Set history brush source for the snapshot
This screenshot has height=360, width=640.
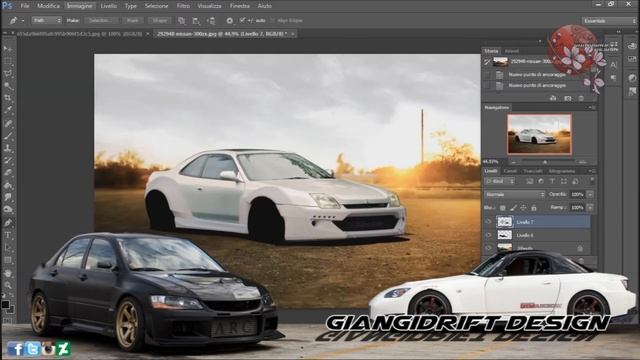[487, 62]
